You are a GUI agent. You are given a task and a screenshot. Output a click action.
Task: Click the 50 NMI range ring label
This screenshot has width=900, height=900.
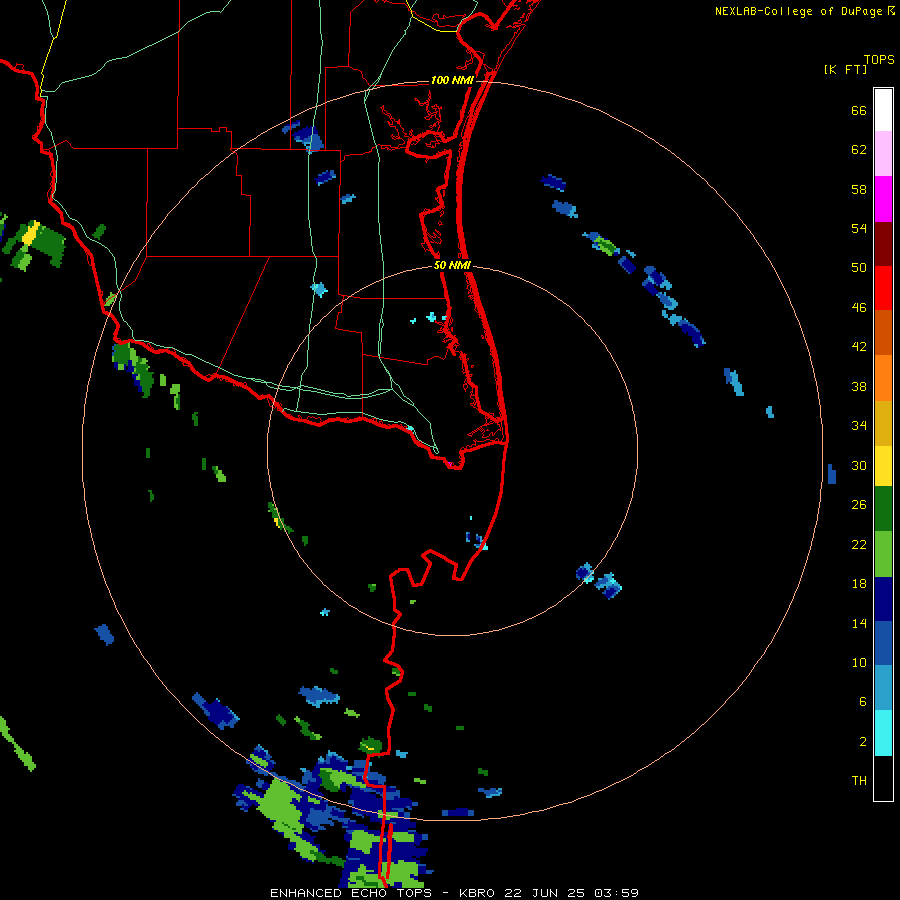(452, 265)
